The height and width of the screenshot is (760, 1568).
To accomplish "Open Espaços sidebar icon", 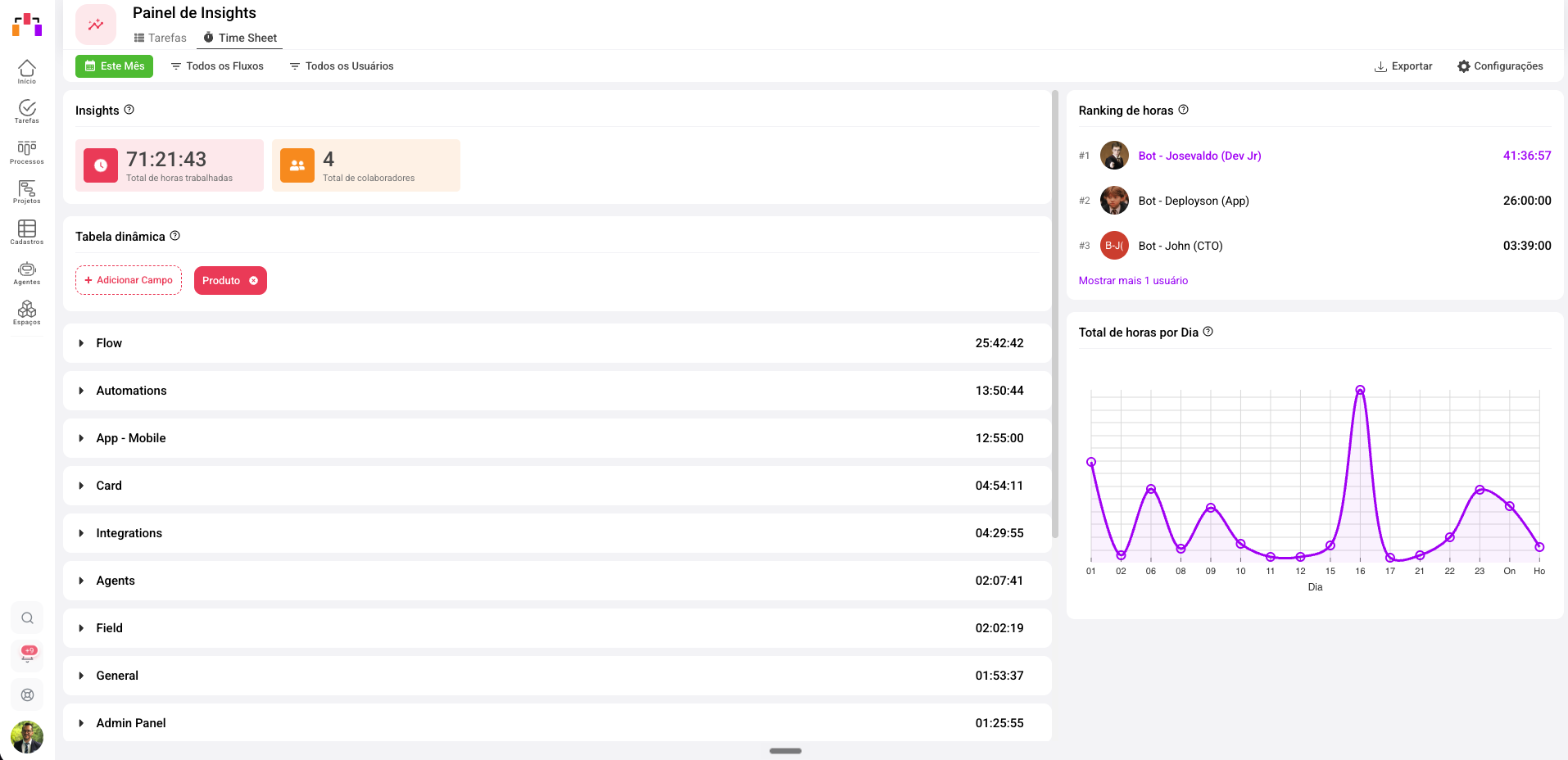I will 27,313.
